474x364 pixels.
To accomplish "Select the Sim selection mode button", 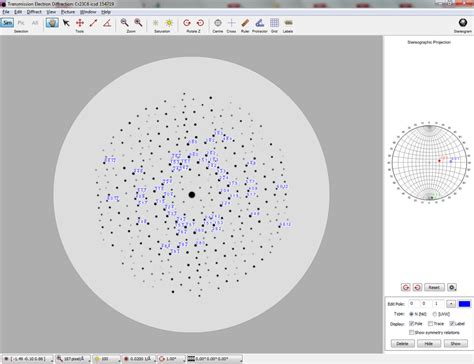I will pyautogui.click(x=7, y=23).
